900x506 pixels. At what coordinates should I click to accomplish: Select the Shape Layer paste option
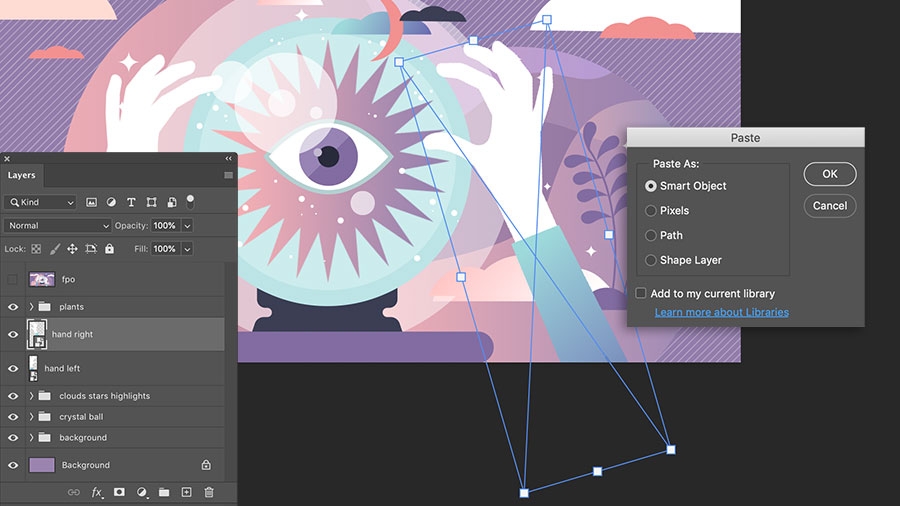coord(650,260)
